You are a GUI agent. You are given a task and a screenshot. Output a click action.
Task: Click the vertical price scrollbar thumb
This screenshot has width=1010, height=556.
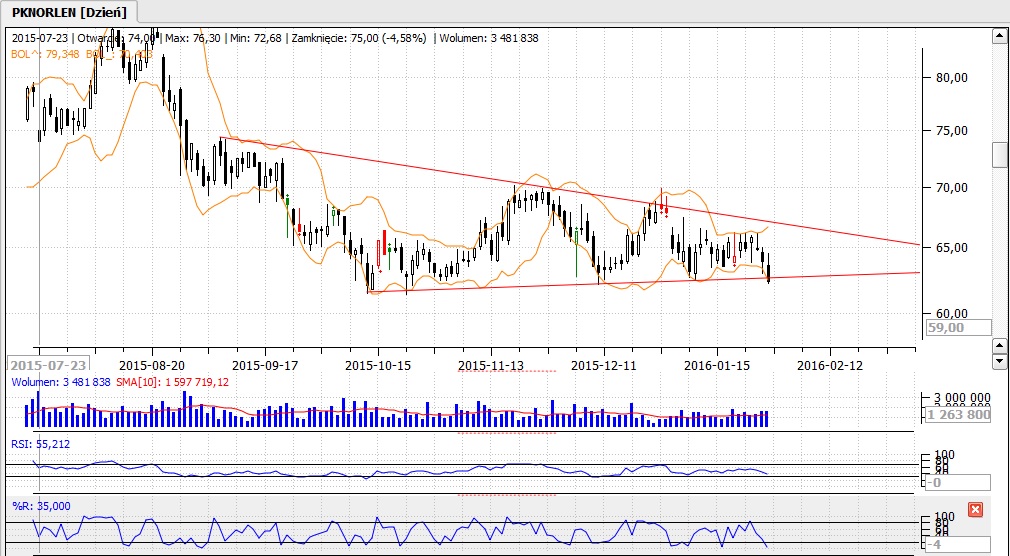tap(998, 155)
